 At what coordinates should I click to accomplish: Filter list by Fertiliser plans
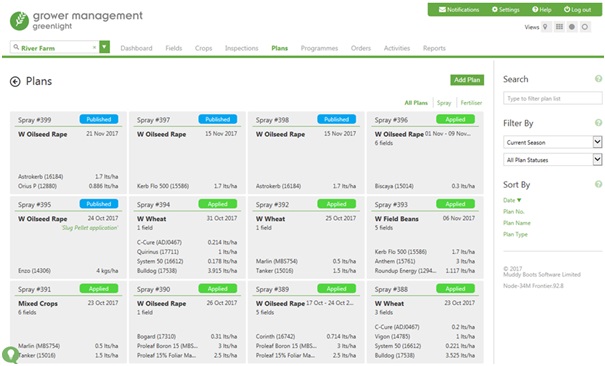[471, 103]
